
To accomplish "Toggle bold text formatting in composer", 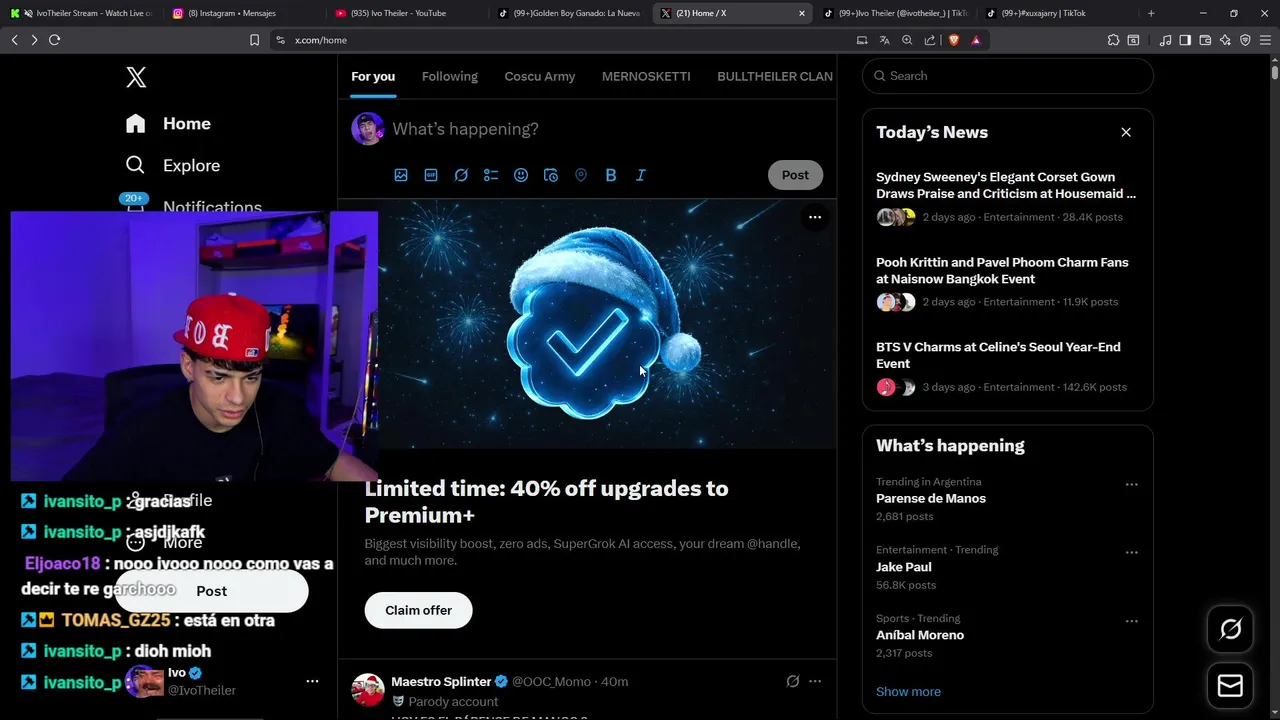I will 611,175.
